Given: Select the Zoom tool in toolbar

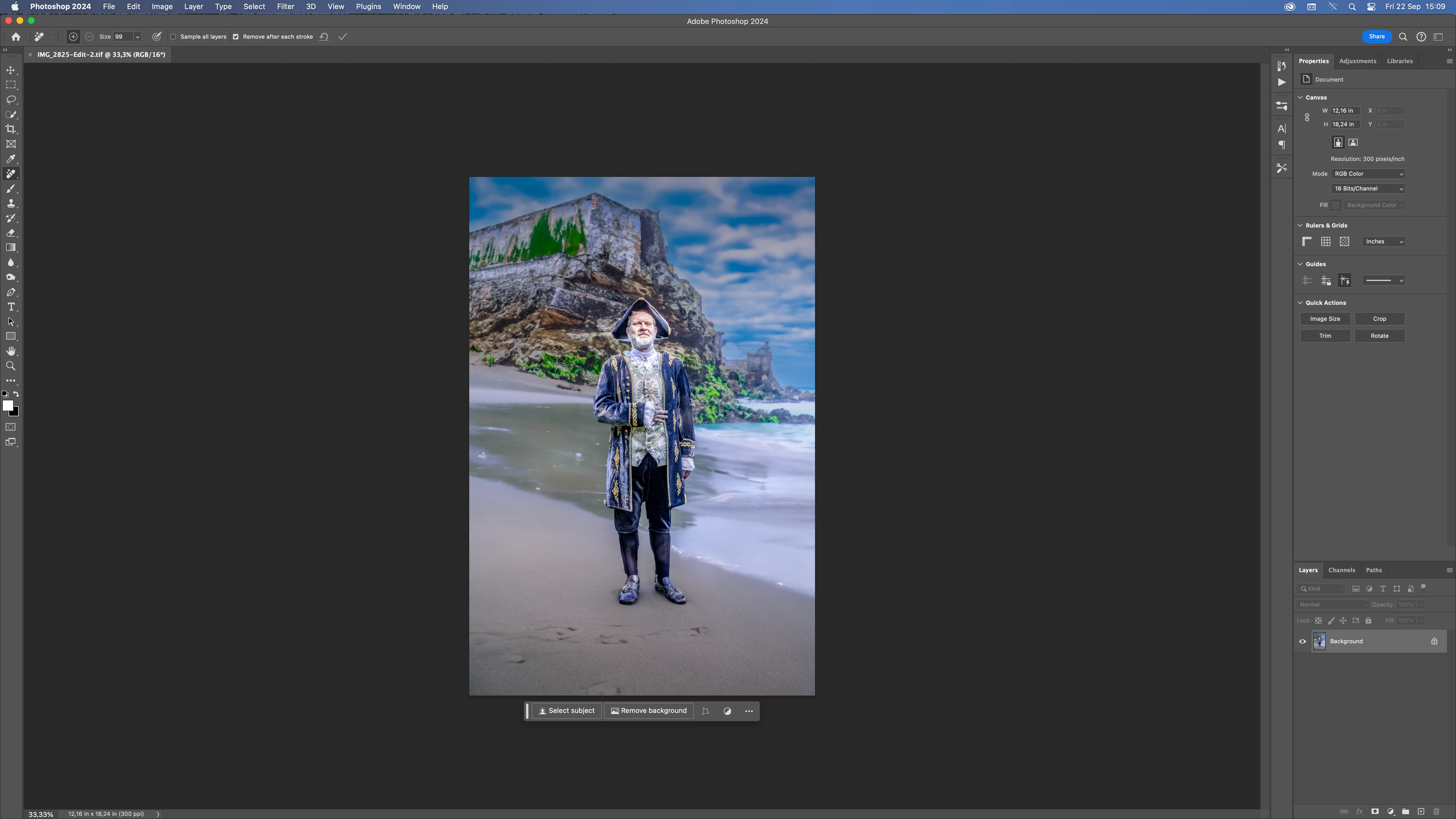Looking at the screenshot, I should (x=11, y=366).
